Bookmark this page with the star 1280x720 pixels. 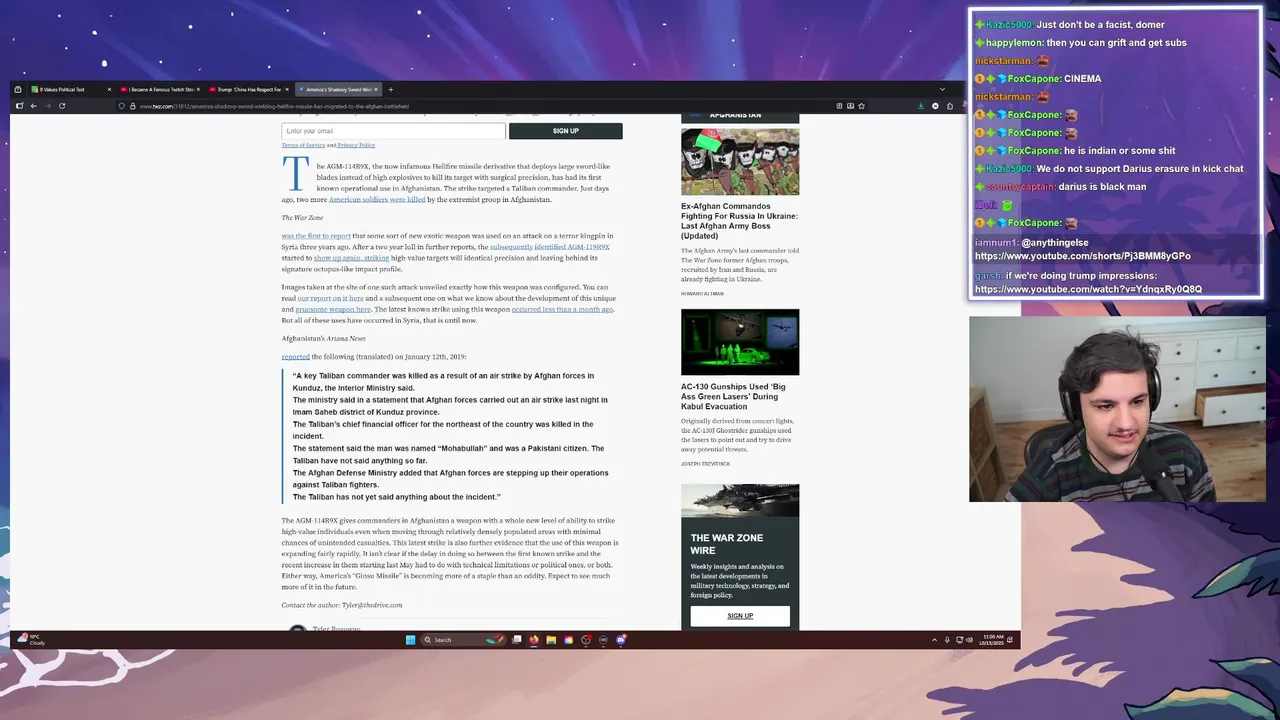[x=861, y=106]
